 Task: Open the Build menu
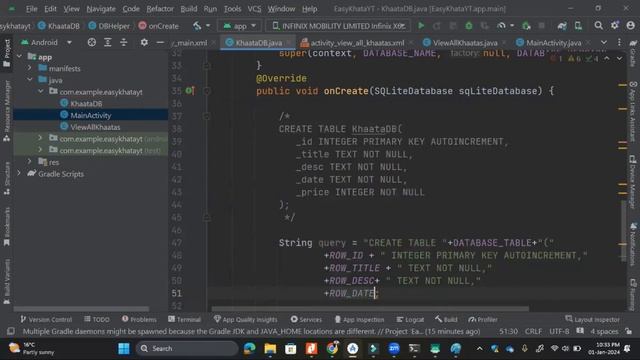click(189, 9)
